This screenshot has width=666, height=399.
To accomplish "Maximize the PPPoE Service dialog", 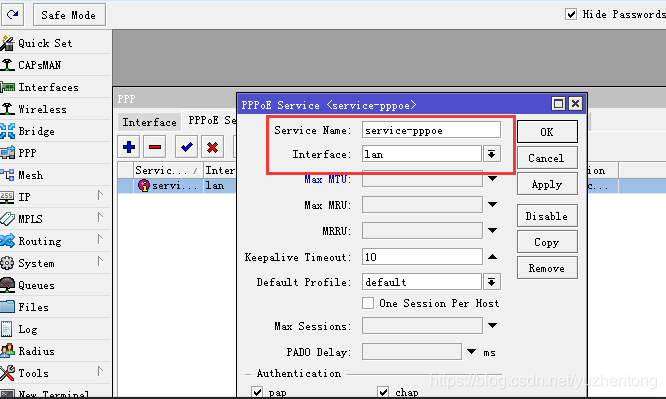I will click(x=558, y=104).
